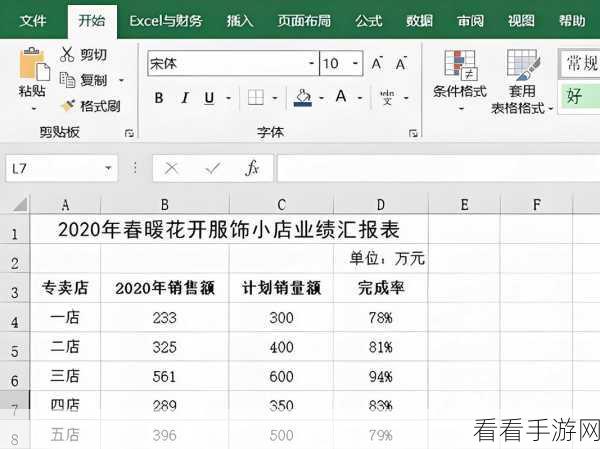600x449 pixels.
Task: Open the font size 10 dropdown
Action: tap(355, 64)
